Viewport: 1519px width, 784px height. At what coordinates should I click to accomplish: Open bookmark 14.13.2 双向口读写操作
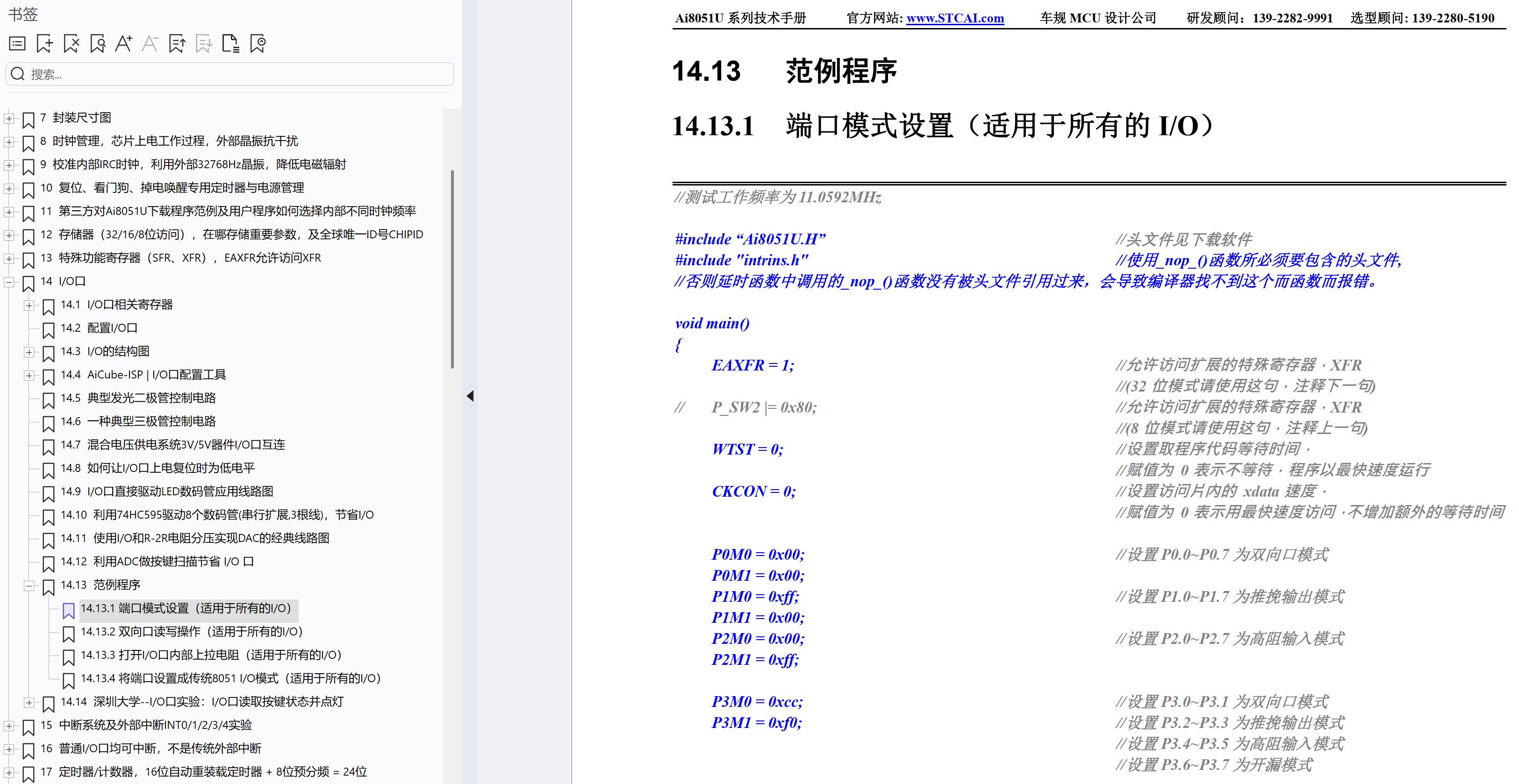pyautogui.click(x=191, y=632)
